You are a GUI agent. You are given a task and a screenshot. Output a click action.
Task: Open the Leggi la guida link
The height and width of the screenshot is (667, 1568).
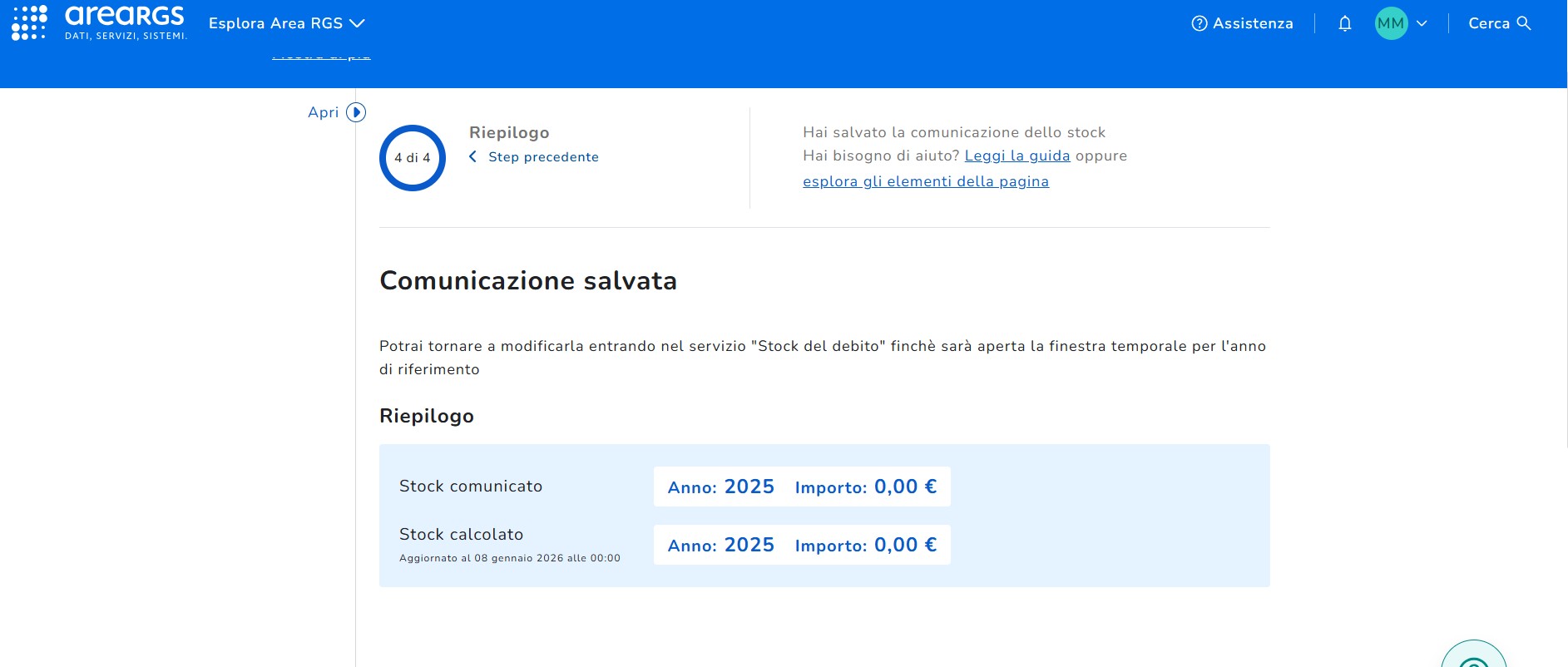pyautogui.click(x=1016, y=156)
